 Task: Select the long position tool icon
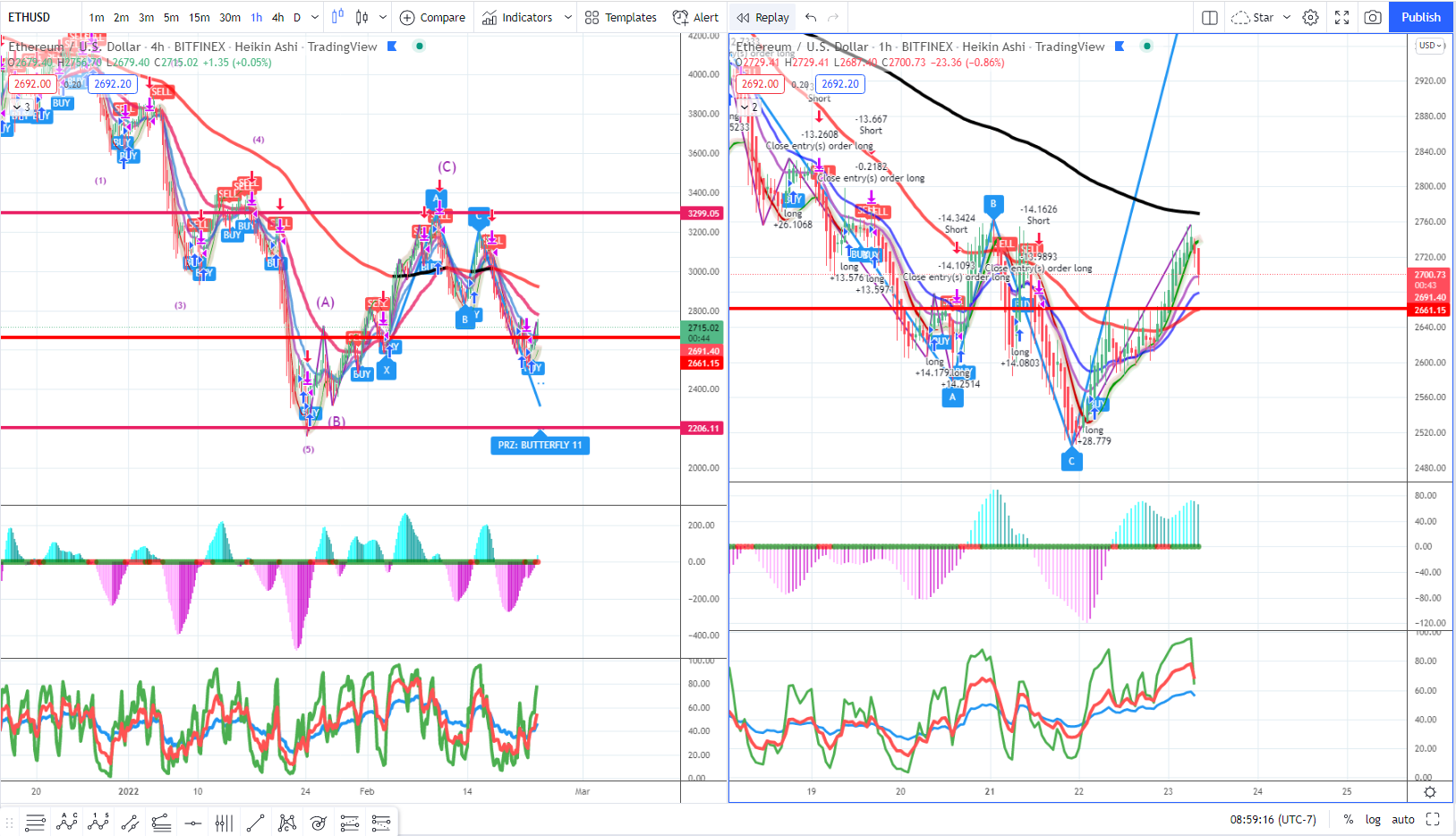coord(349,823)
